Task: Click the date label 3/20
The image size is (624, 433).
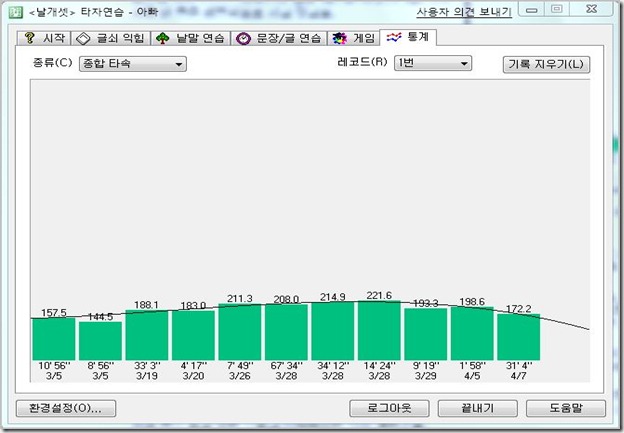Action: [193, 376]
